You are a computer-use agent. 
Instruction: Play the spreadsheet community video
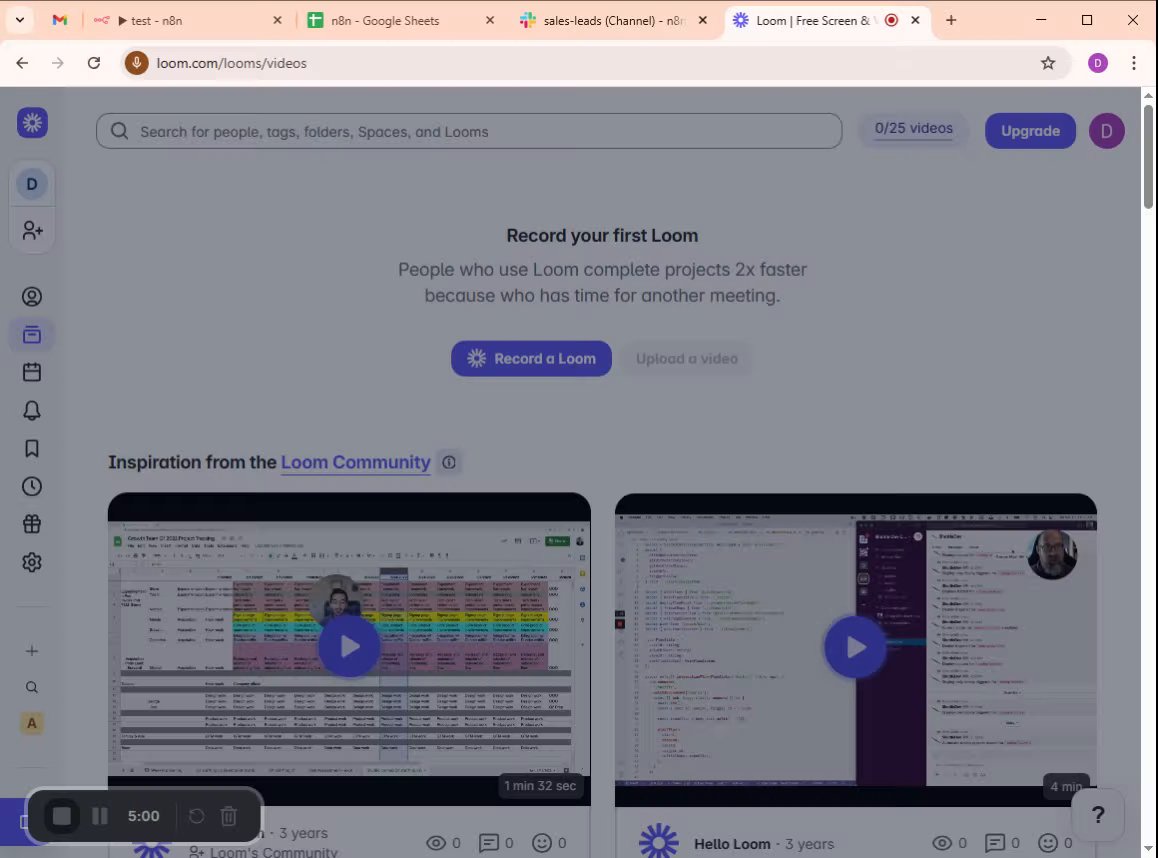[349, 647]
